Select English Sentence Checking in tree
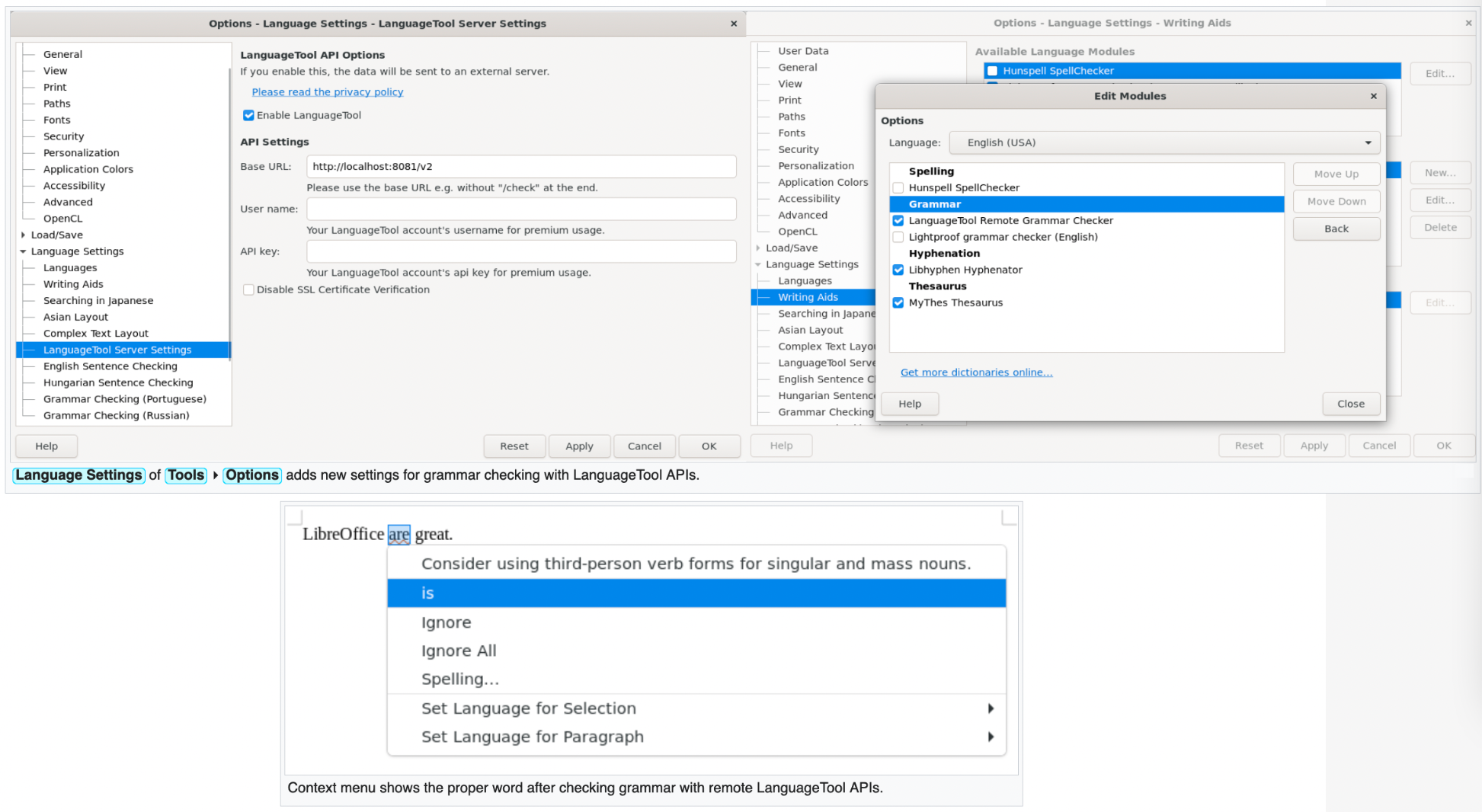Screen dimensions: 1482x812 pyautogui.click(x=110, y=366)
